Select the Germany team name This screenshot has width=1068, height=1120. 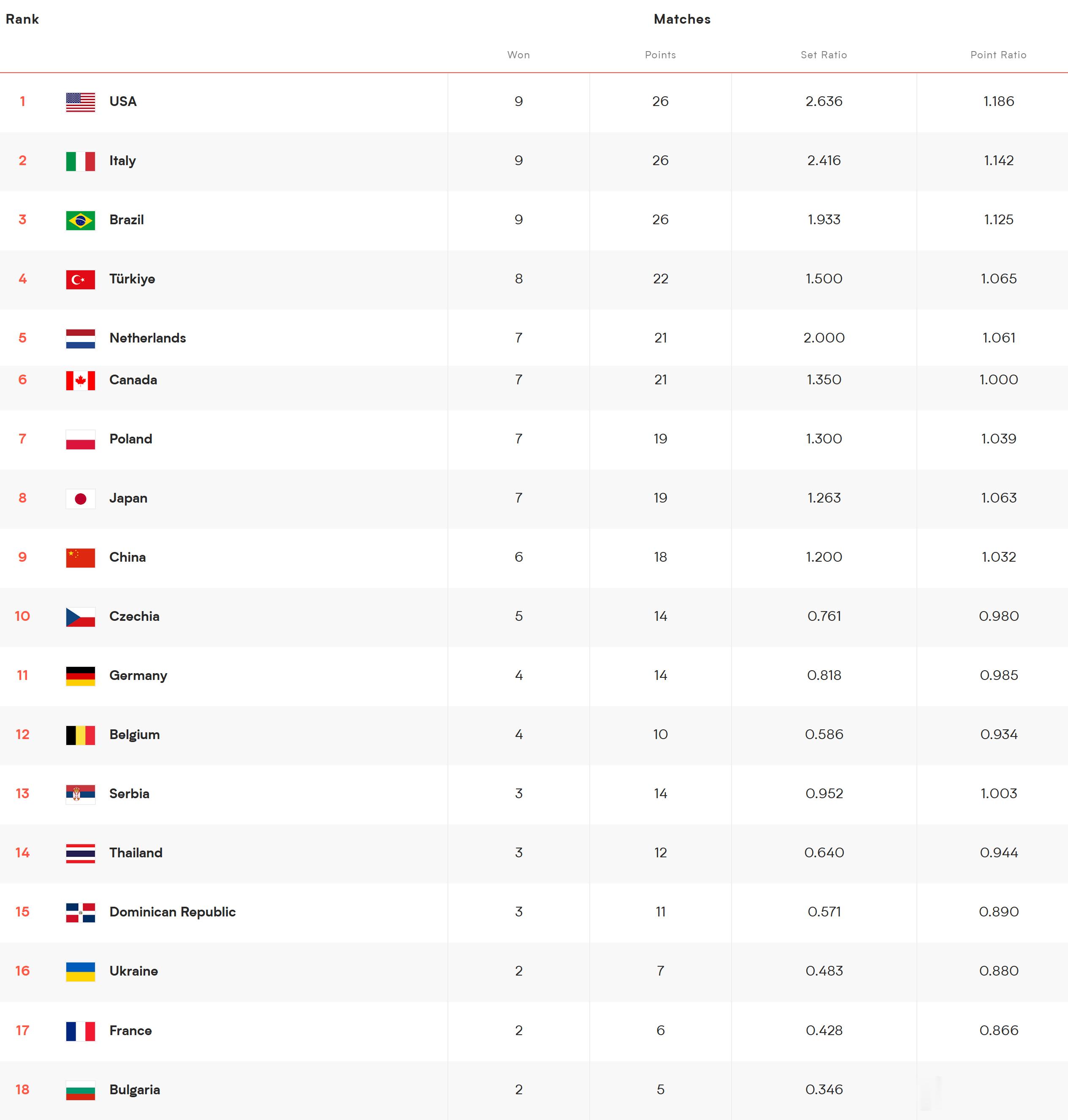coord(138,676)
